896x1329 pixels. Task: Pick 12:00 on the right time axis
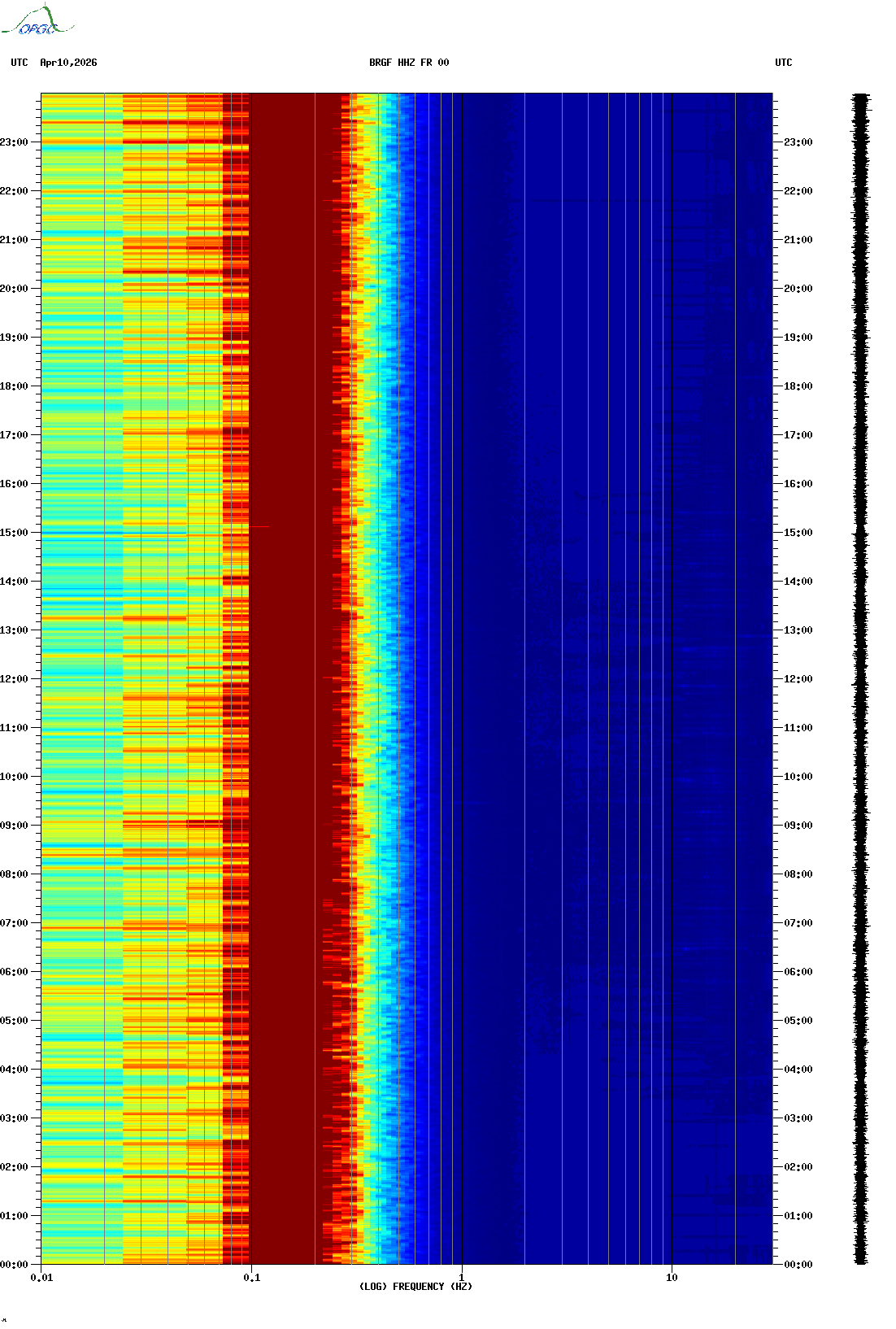[x=798, y=679]
